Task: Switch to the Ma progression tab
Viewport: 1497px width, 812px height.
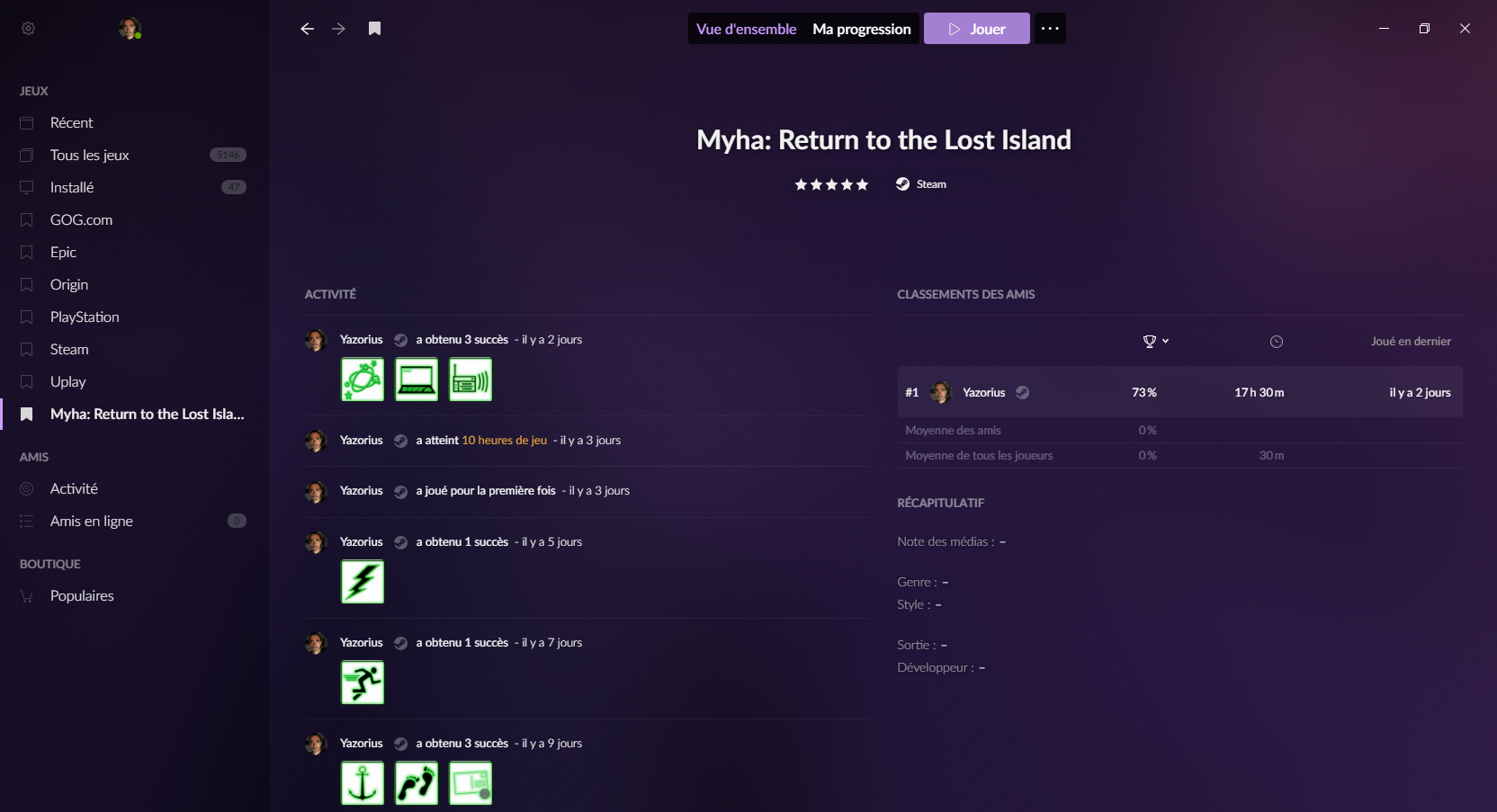Action: pyautogui.click(x=861, y=29)
